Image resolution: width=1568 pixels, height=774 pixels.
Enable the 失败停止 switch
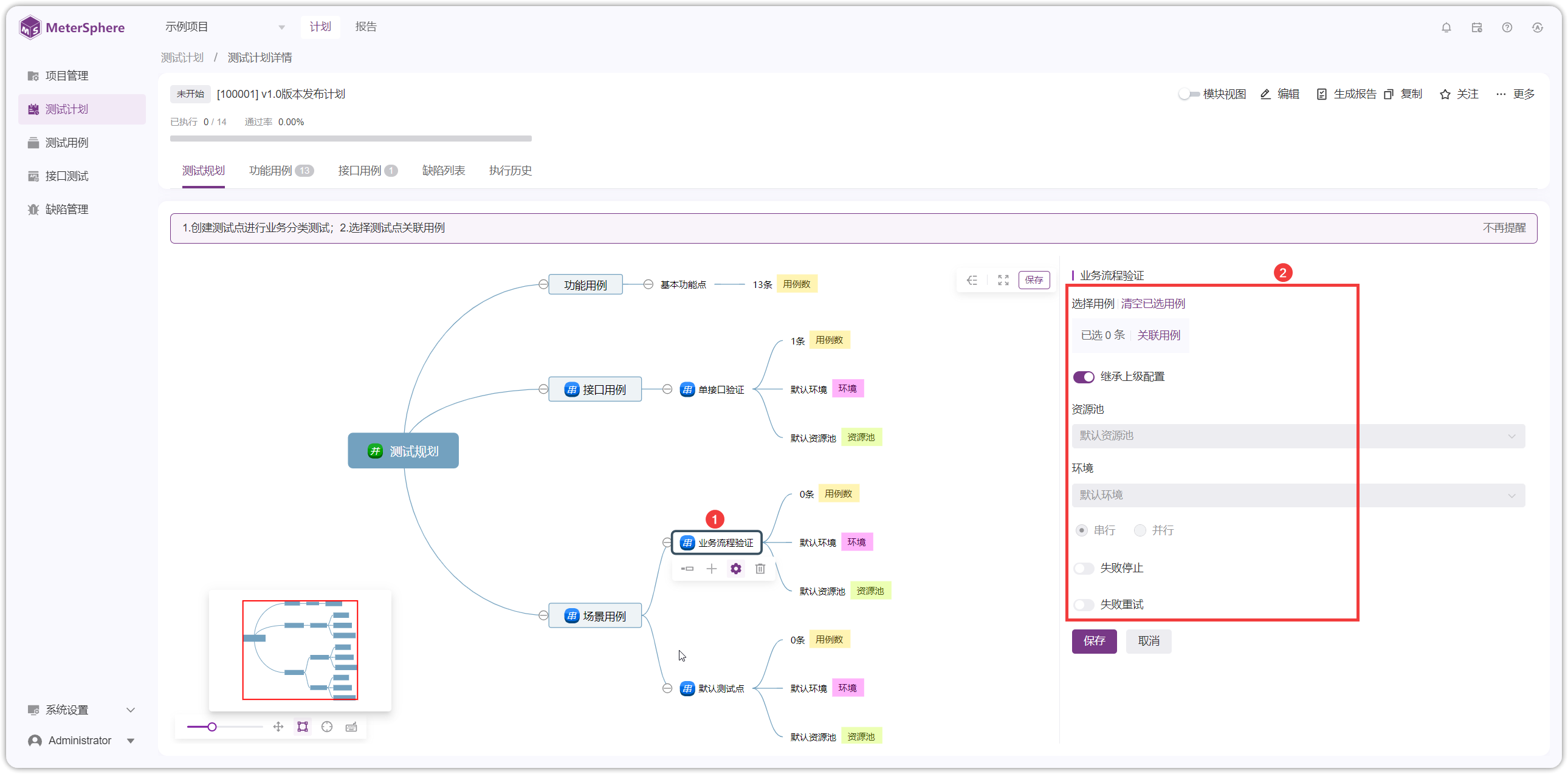coord(1084,568)
